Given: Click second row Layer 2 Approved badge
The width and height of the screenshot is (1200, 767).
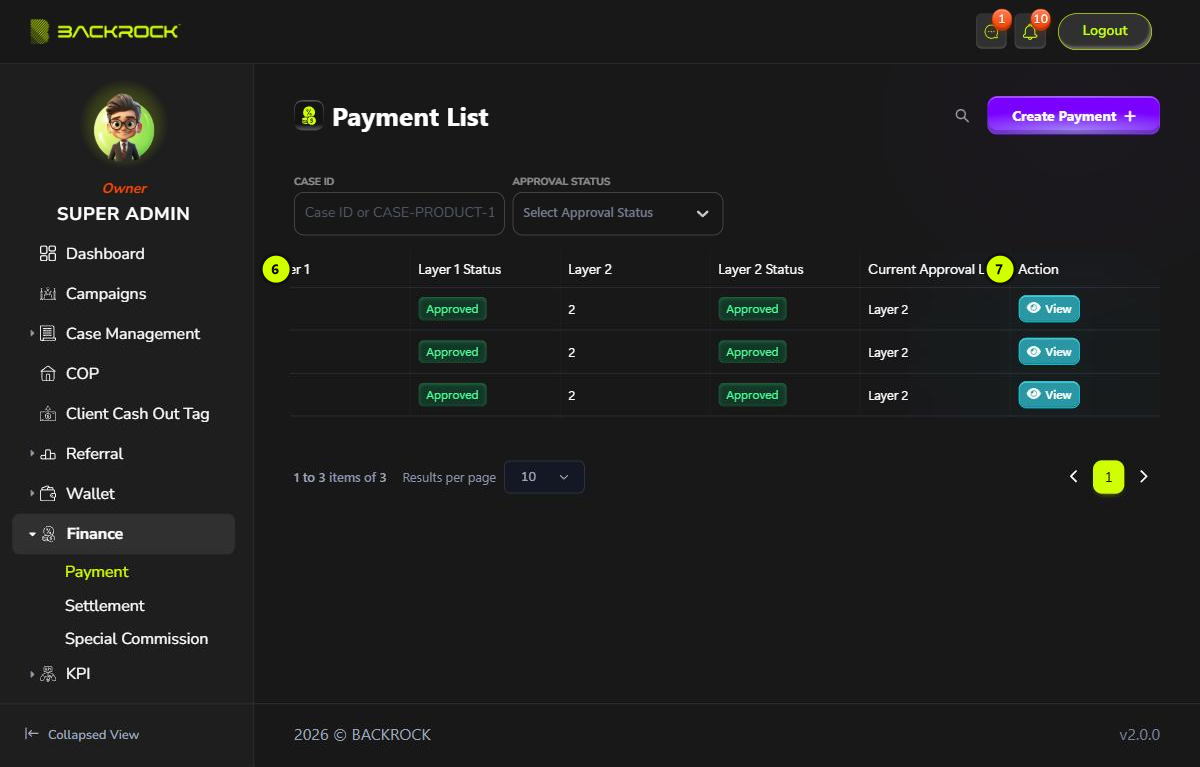Looking at the screenshot, I should click(752, 352).
